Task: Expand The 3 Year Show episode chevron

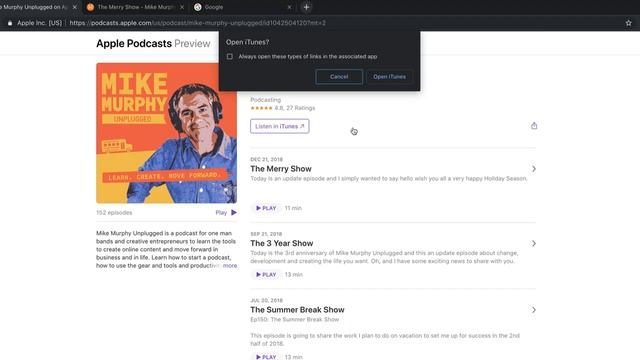Action: point(533,243)
